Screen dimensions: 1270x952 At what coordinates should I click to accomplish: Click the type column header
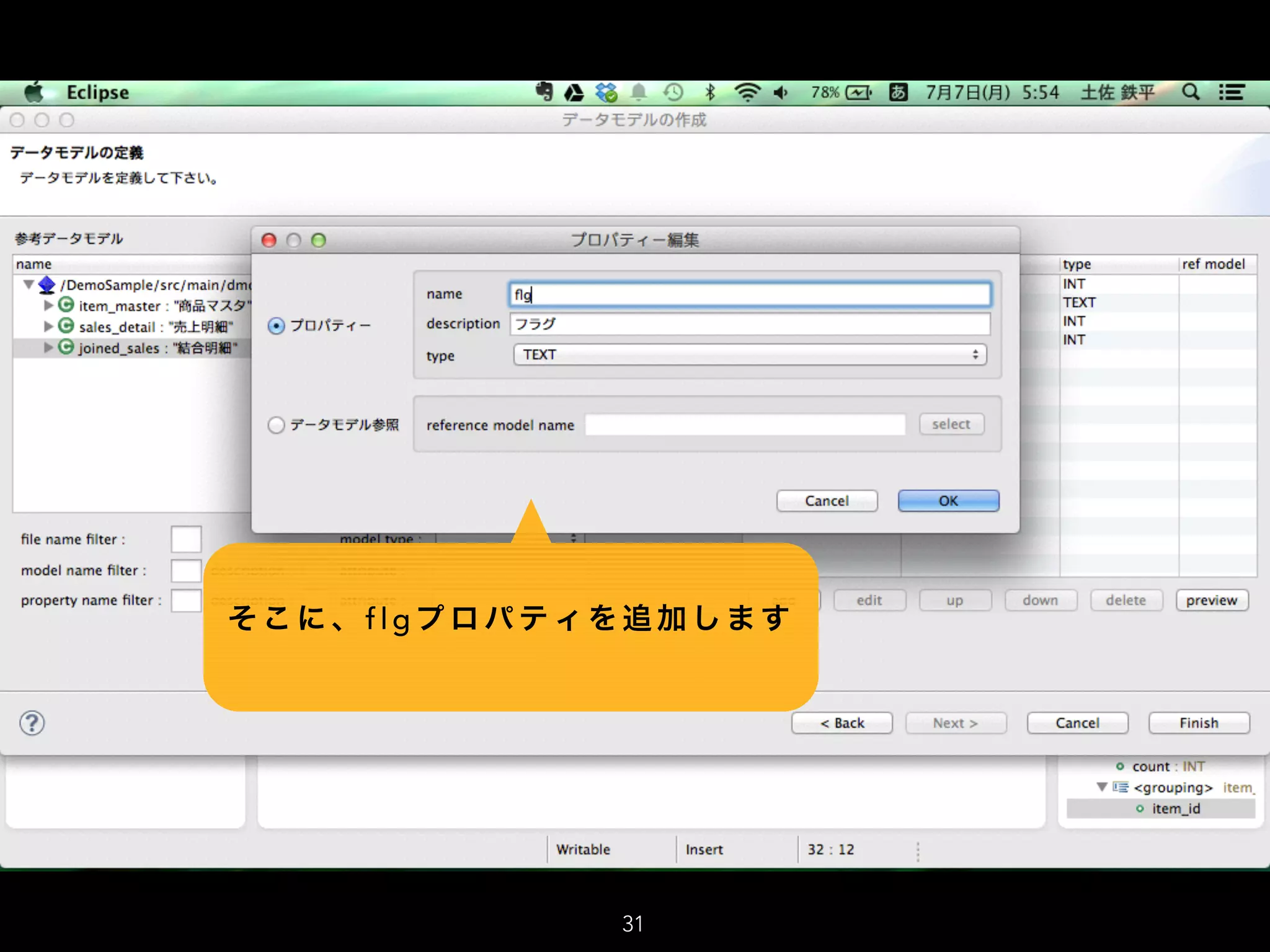(1119, 264)
